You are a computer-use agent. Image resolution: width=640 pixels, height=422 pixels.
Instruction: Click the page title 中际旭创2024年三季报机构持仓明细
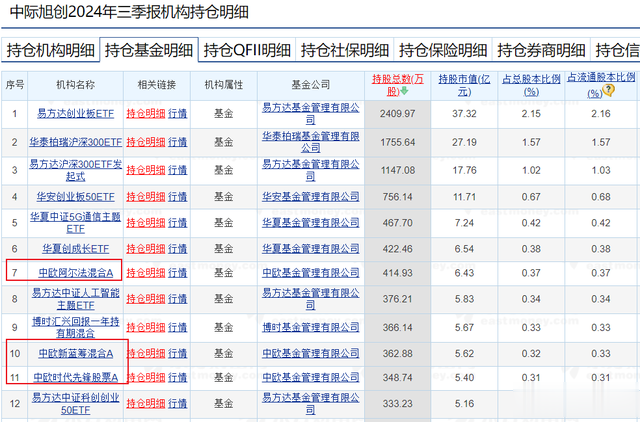tap(129, 12)
